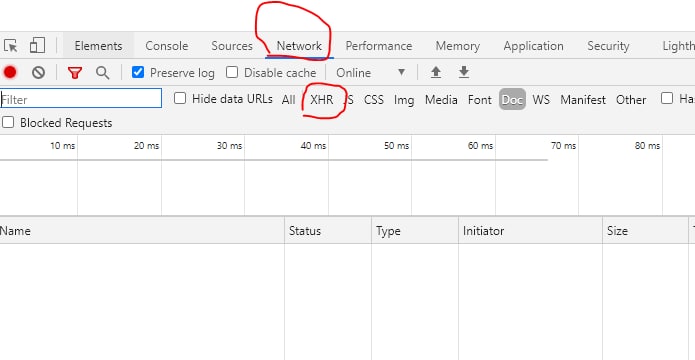Export HAR file with download arrow

tap(464, 72)
